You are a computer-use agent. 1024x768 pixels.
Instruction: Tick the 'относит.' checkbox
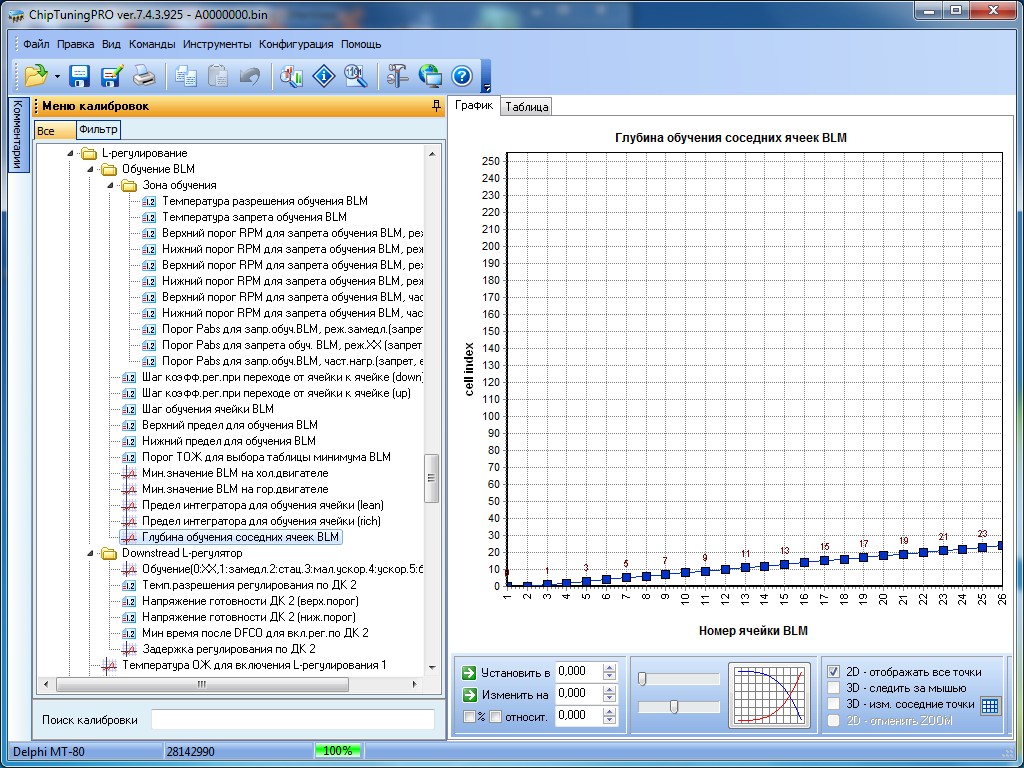495,716
